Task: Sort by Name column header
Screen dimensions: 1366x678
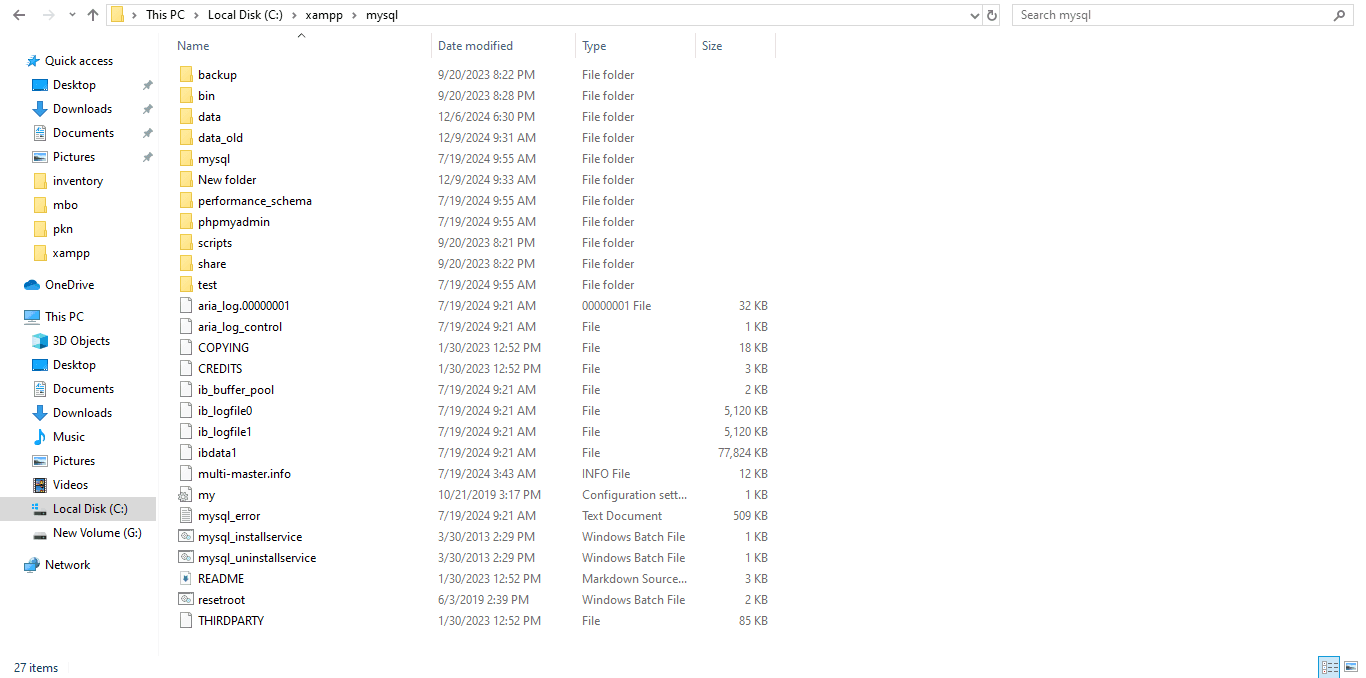Action: (193, 46)
